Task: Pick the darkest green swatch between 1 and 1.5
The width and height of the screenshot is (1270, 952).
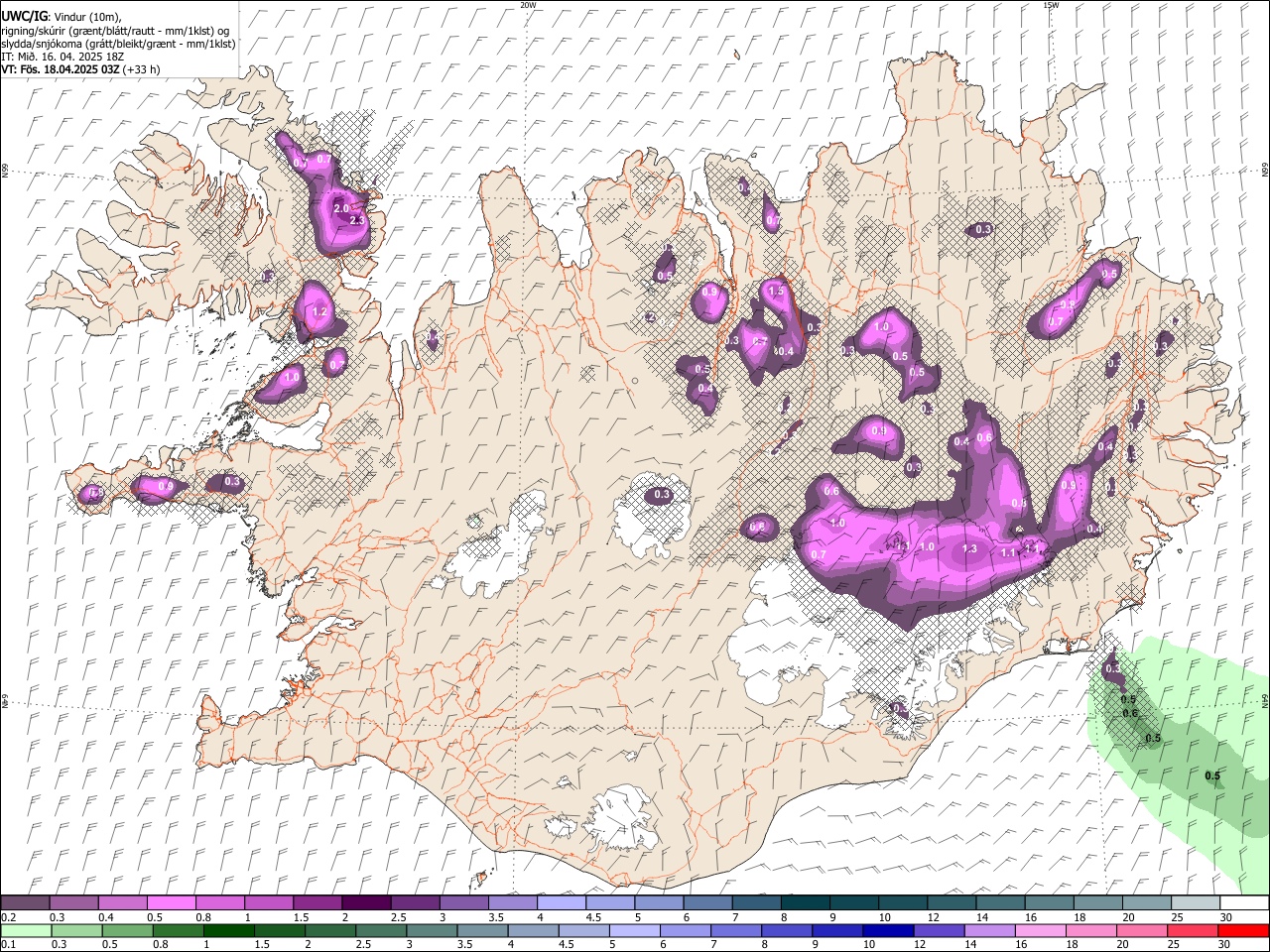Action: pyautogui.click(x=228, y=930)
